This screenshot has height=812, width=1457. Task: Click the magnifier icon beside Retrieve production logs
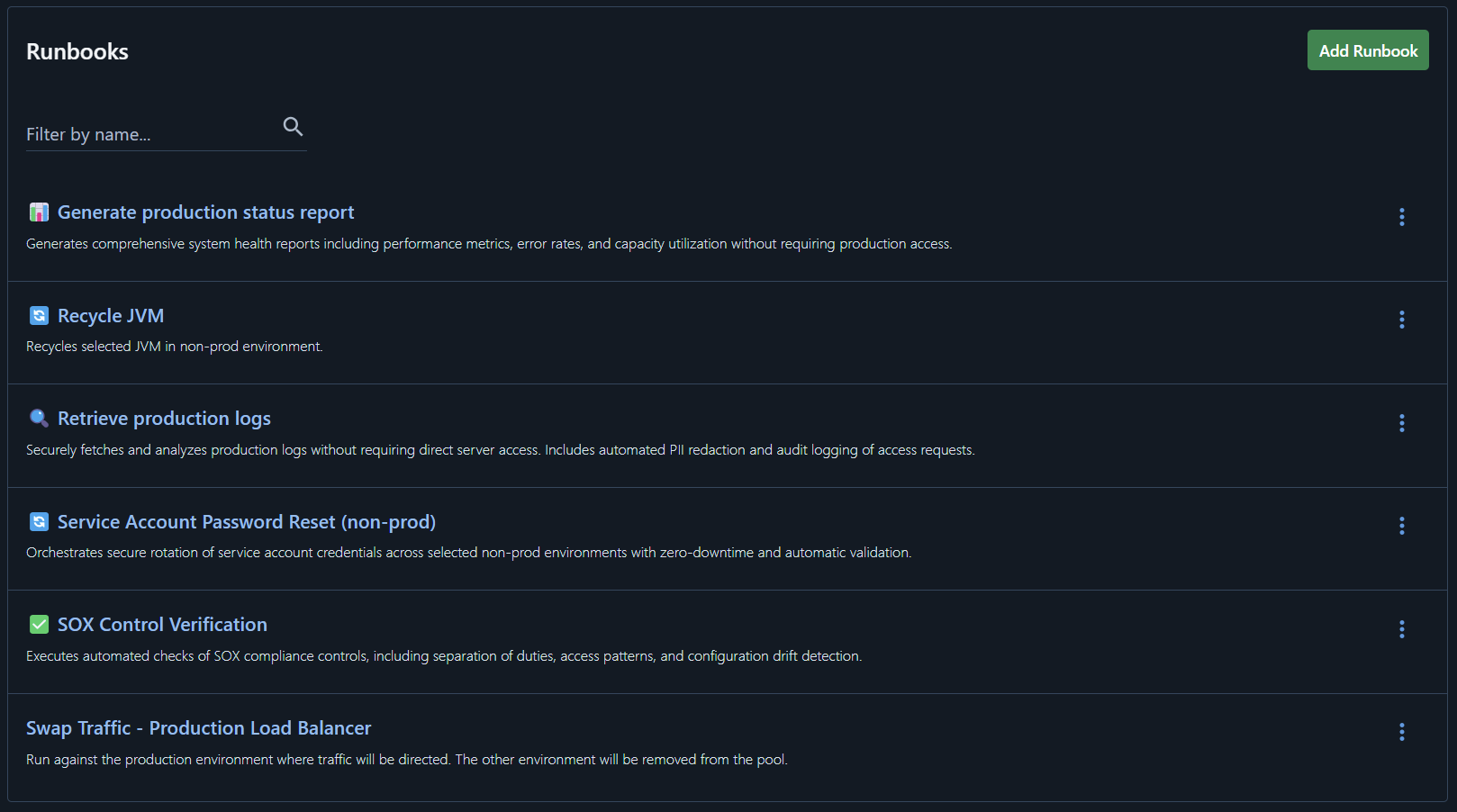pos(39,418)
